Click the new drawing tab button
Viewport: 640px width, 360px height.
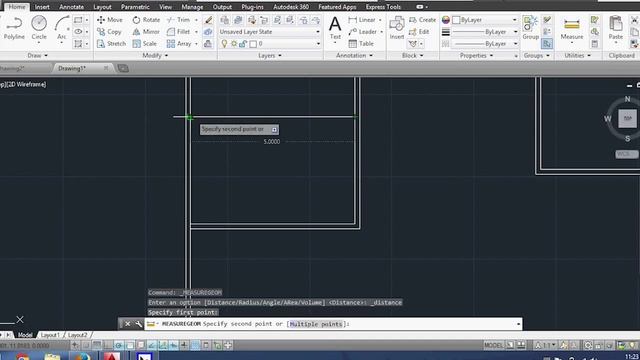[122, 68]
